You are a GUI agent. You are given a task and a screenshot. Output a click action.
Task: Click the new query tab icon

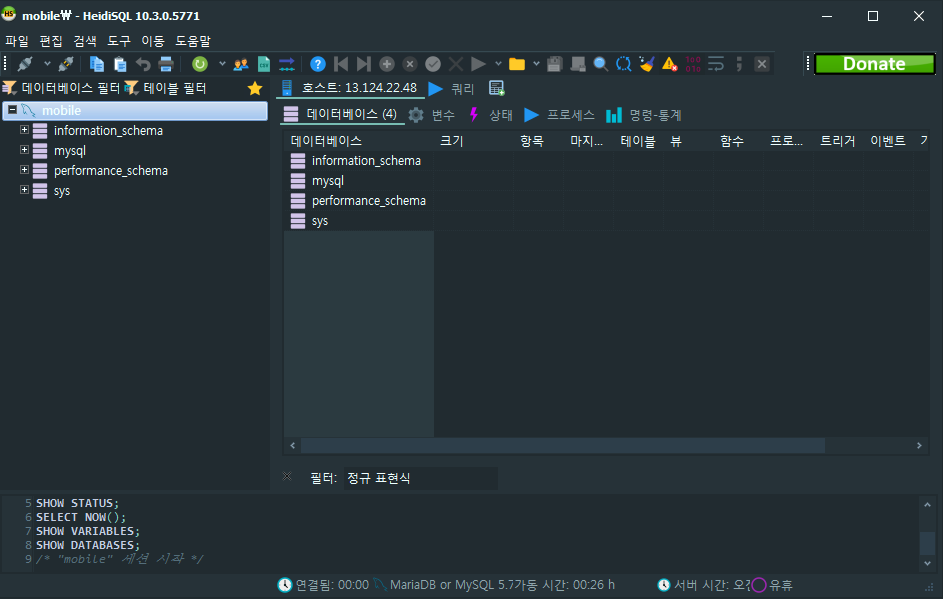(x=497, y=88)
